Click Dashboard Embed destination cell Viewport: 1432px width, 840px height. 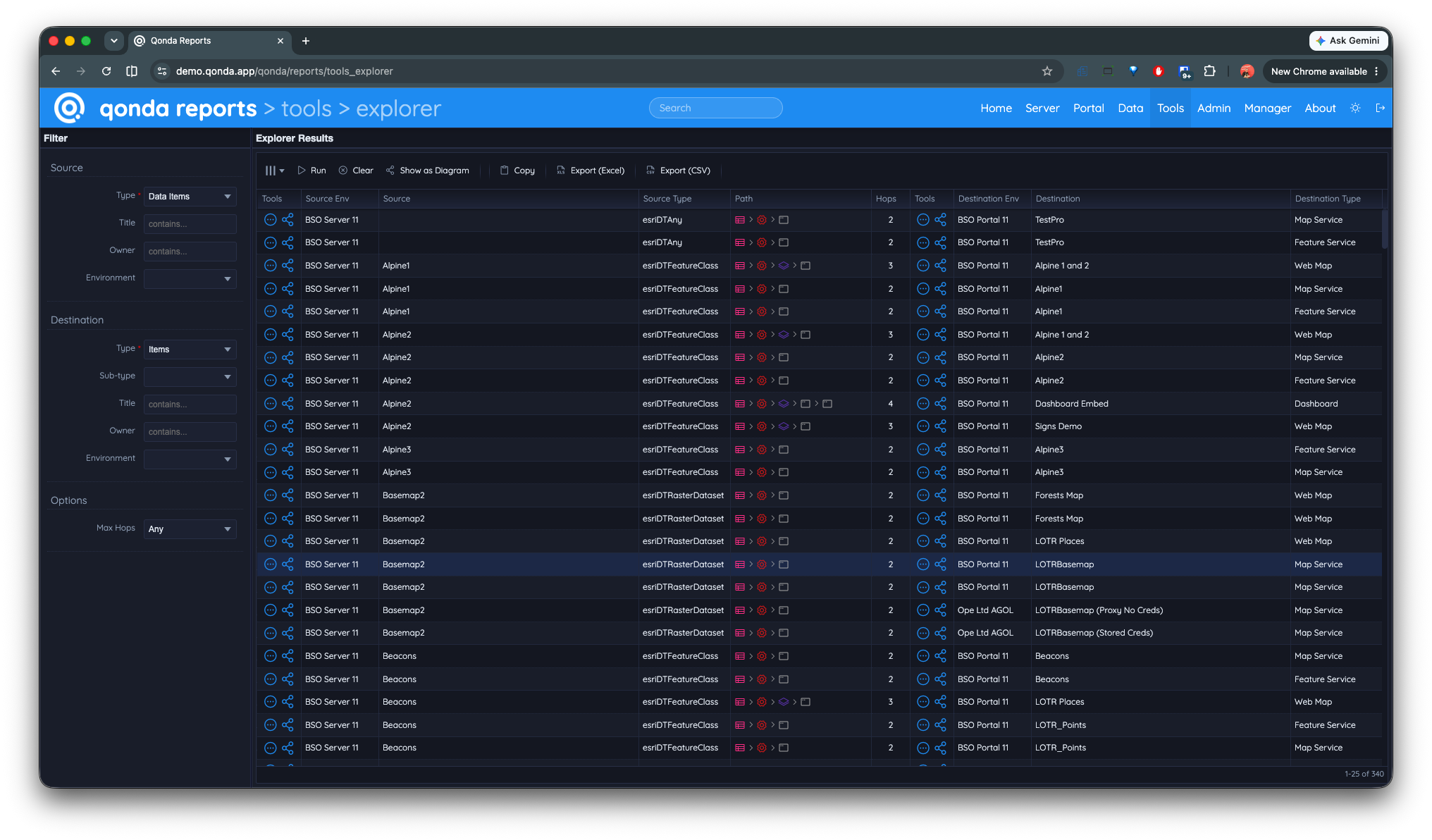pyautogui.click(x=1161, y=404)
